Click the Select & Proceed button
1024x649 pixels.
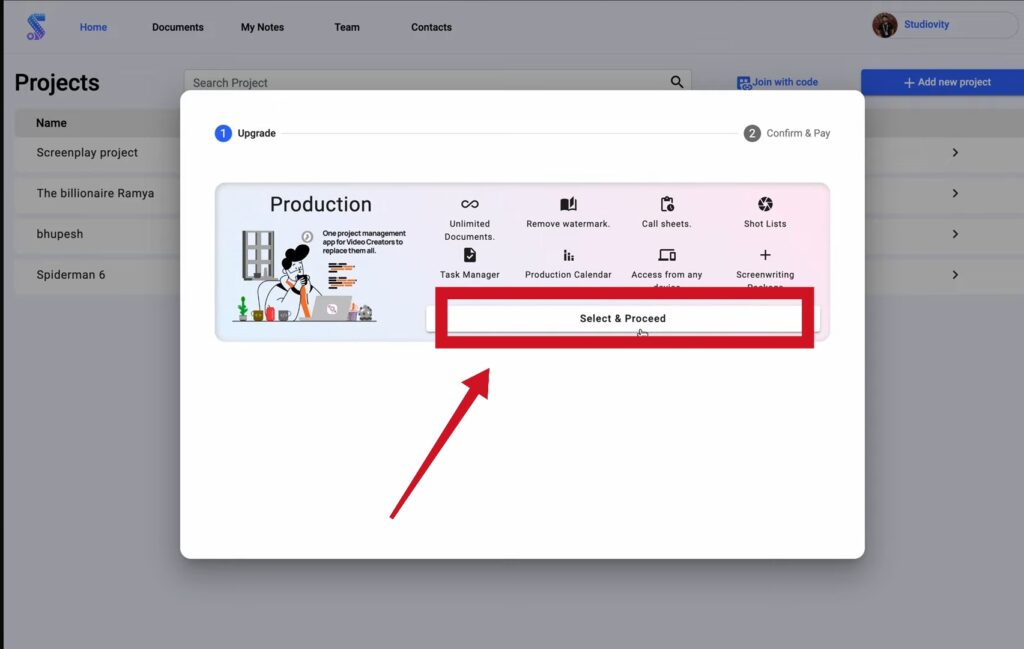click(623, 319)
